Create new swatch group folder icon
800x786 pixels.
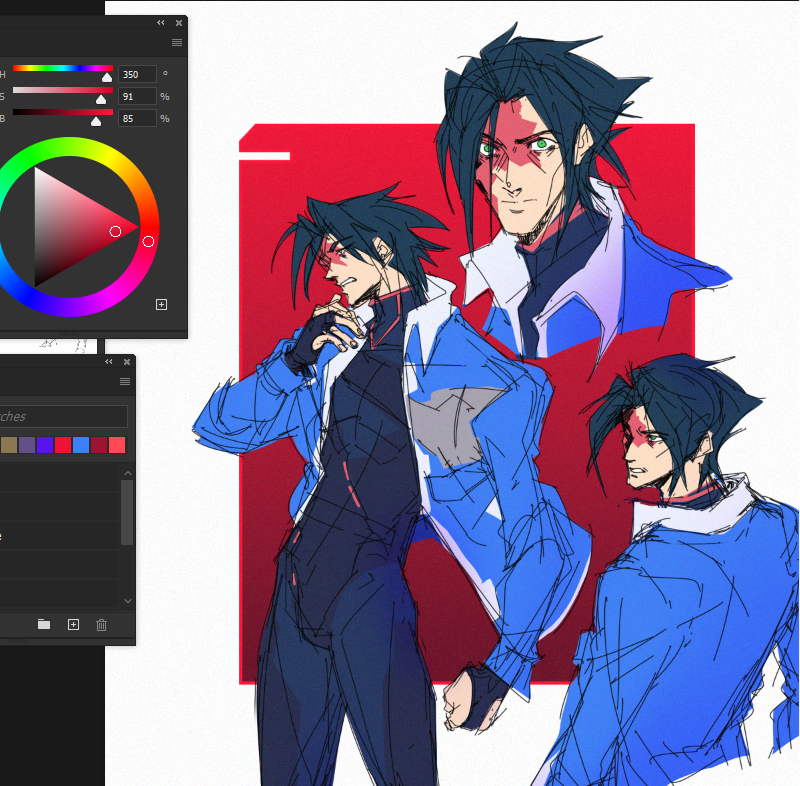pos(44,624)
